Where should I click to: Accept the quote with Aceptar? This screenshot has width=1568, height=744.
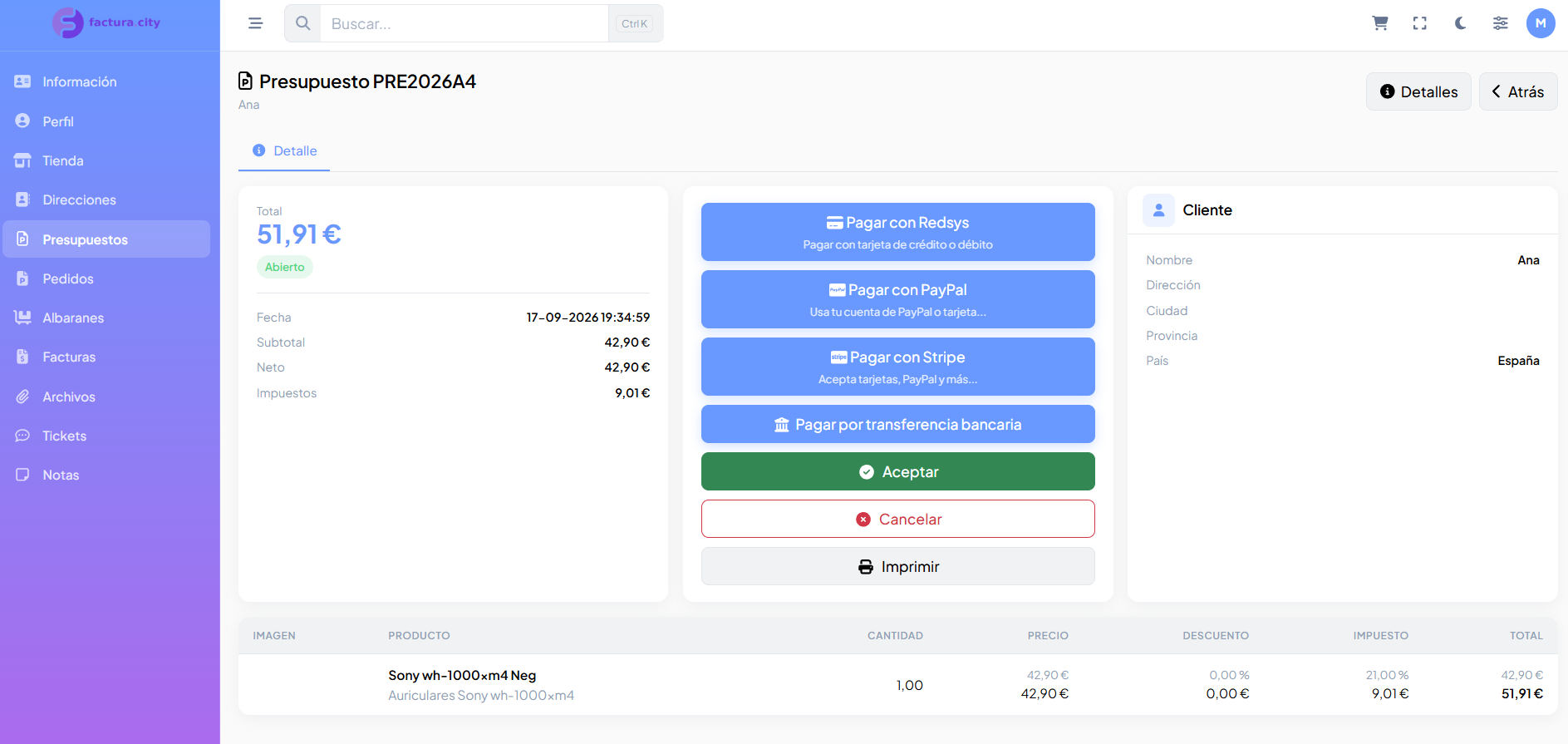(x=897, y=471)
